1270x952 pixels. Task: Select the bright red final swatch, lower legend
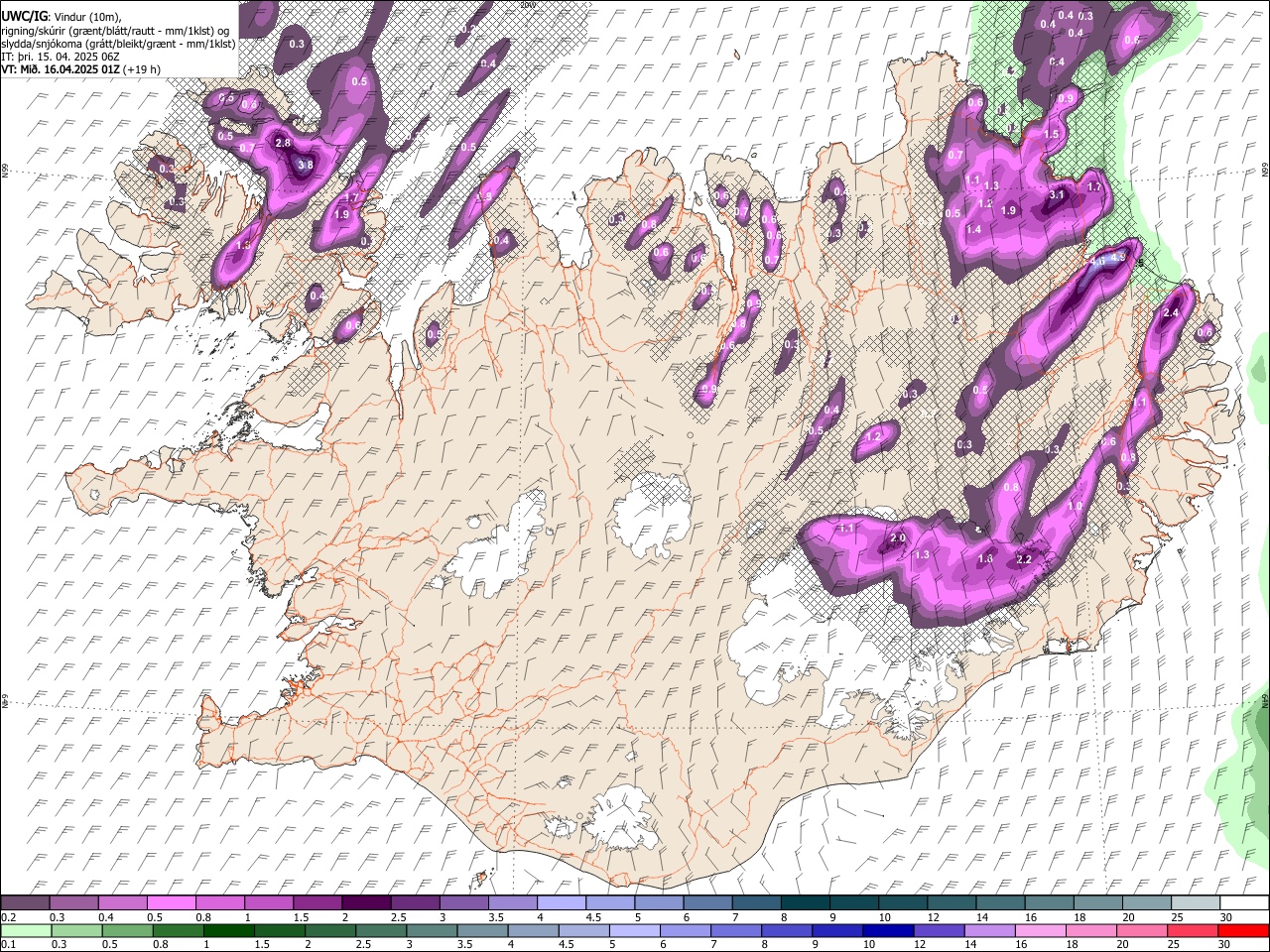click(x=1242, y=930)
